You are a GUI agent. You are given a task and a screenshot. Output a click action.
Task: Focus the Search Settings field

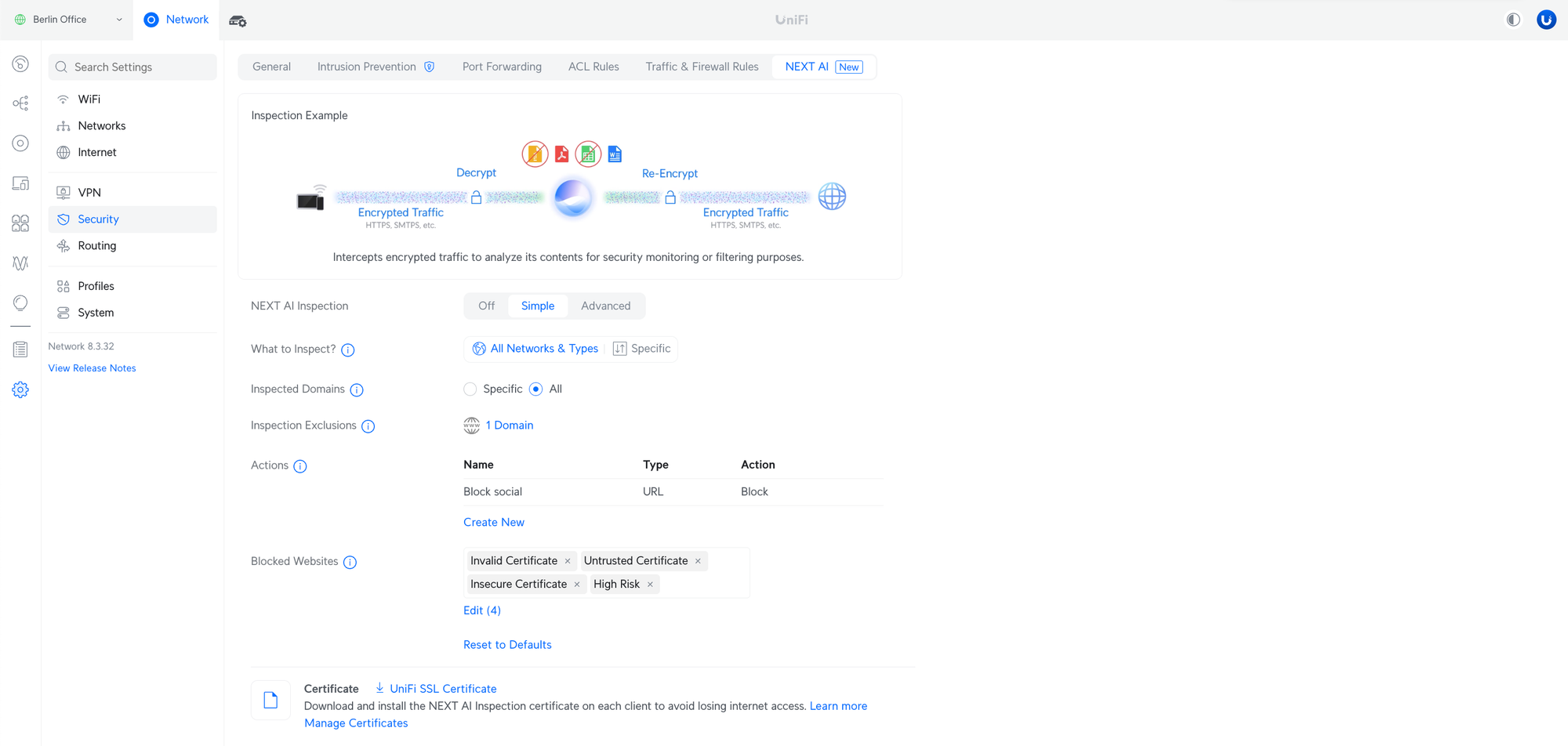[x=133, y=67]
